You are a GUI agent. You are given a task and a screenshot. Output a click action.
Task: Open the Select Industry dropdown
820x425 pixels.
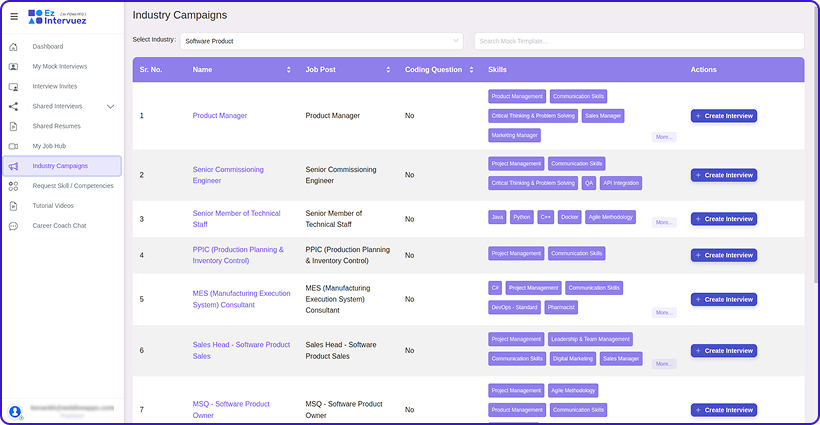click(x=321, y=41)
